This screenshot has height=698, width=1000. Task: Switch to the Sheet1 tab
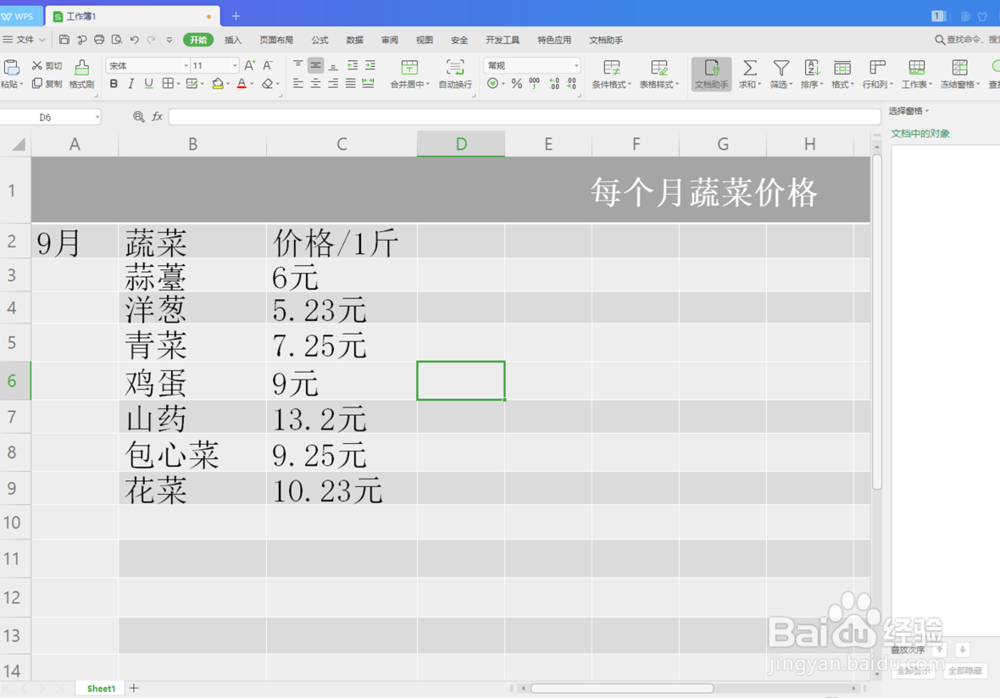99,688
